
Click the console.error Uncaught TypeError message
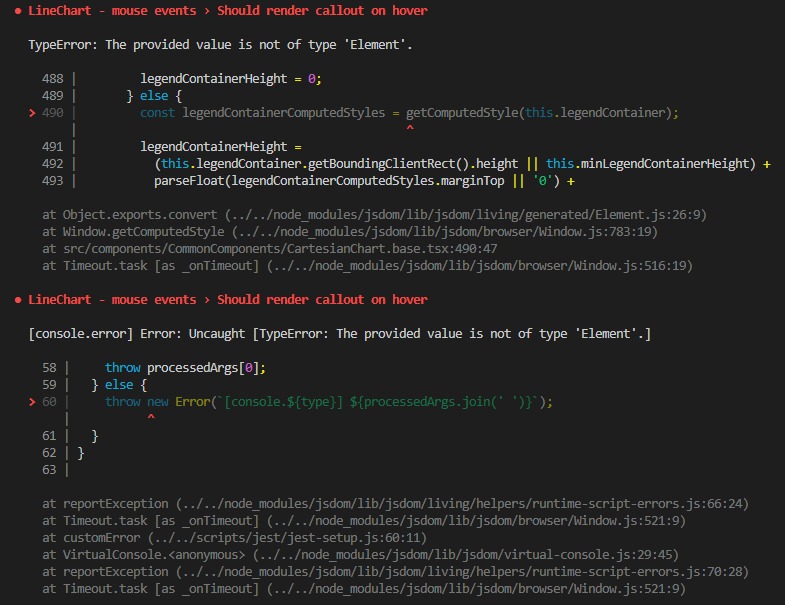(339, 334)
